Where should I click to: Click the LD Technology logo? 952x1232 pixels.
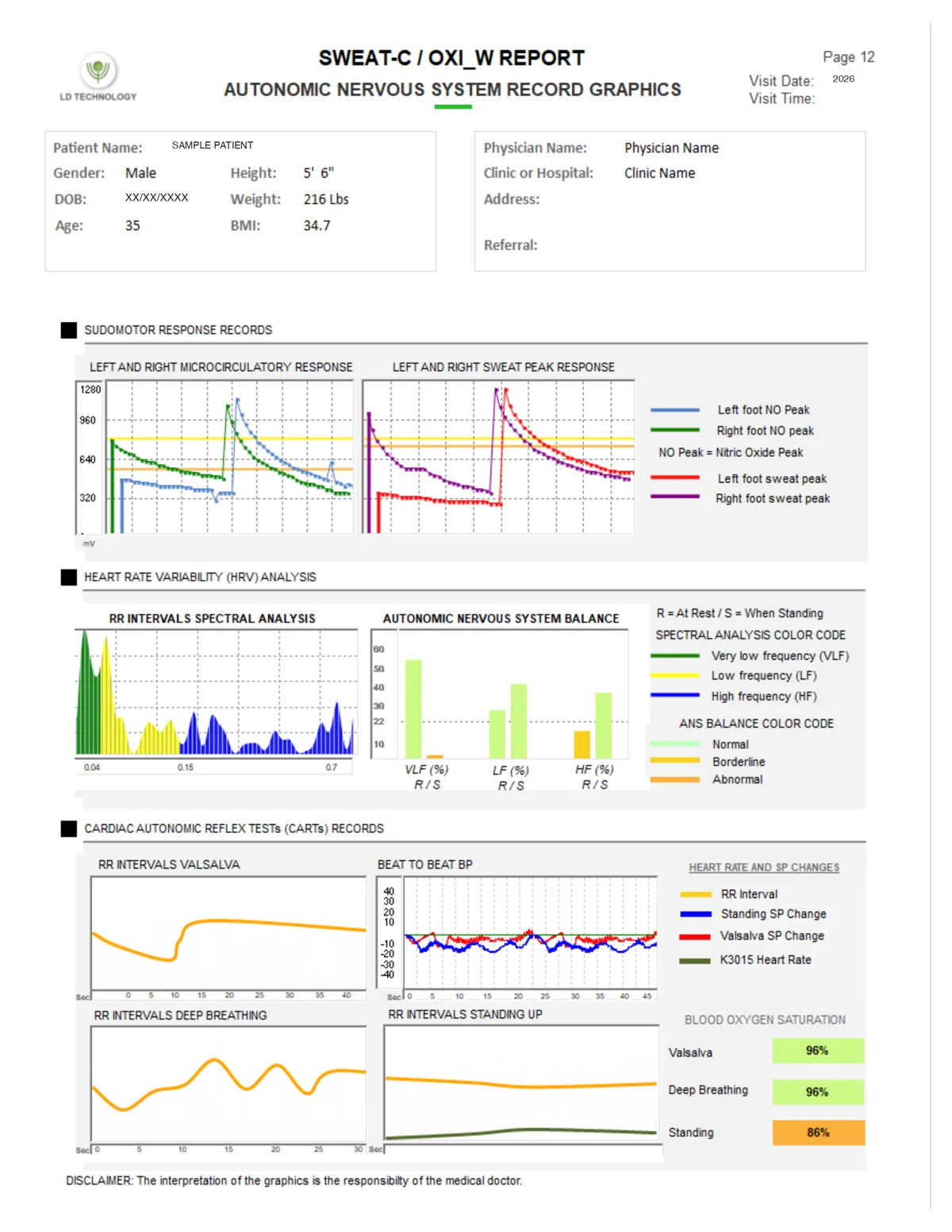(98, 77)
